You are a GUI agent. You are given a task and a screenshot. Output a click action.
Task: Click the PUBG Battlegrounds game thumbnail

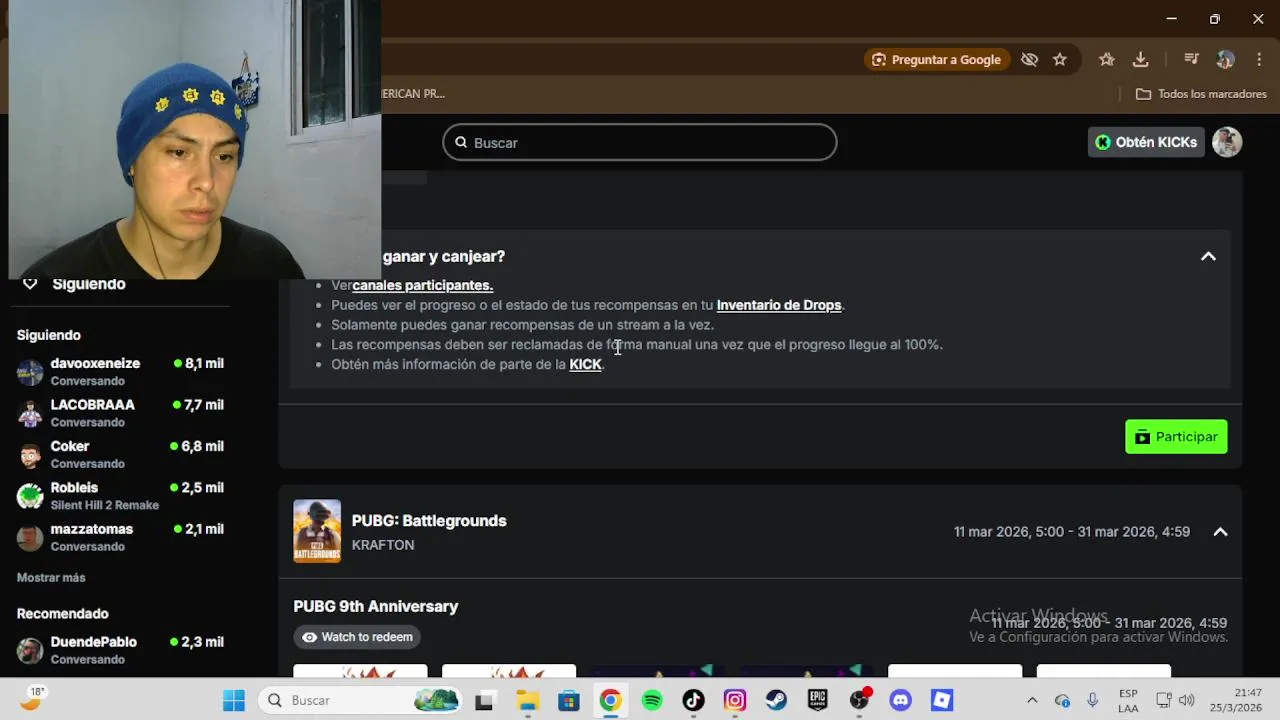click(317, 531)
